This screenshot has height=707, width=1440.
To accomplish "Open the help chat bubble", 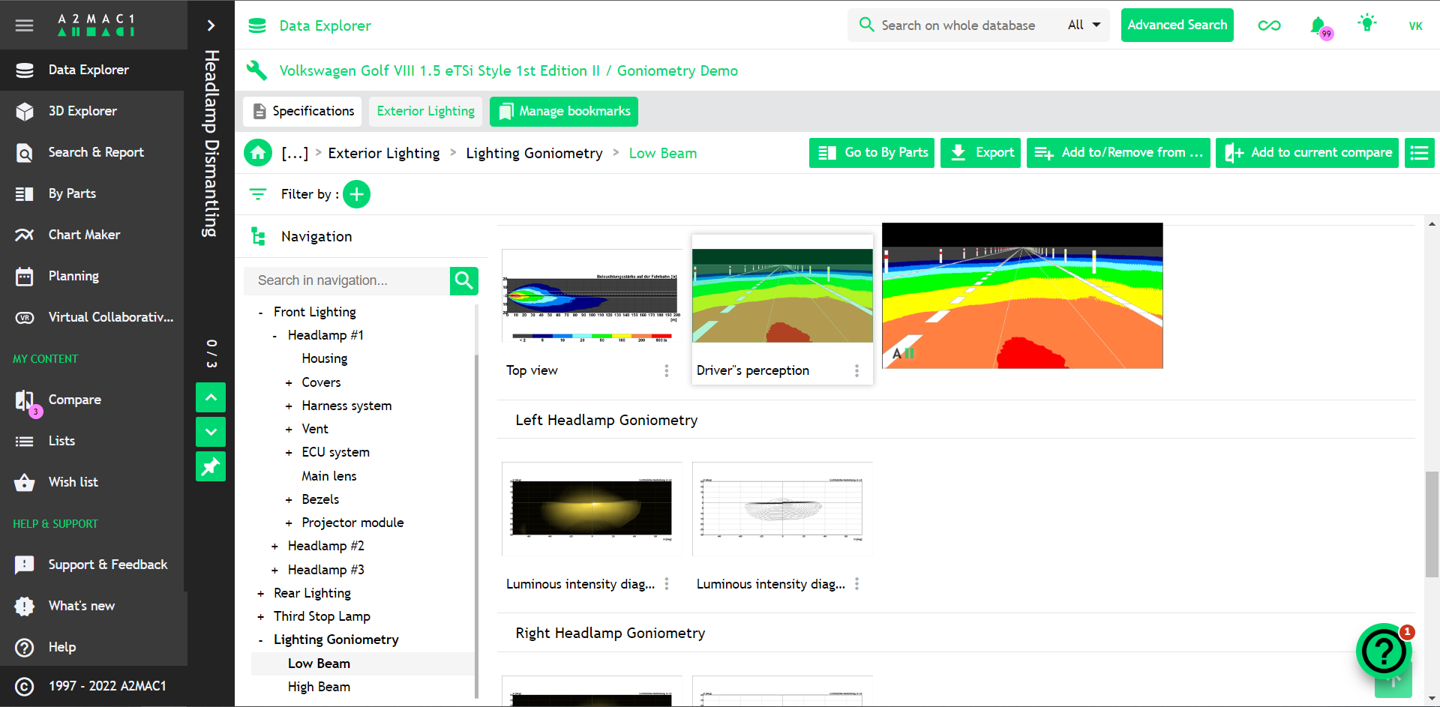I will [1383, 651].
